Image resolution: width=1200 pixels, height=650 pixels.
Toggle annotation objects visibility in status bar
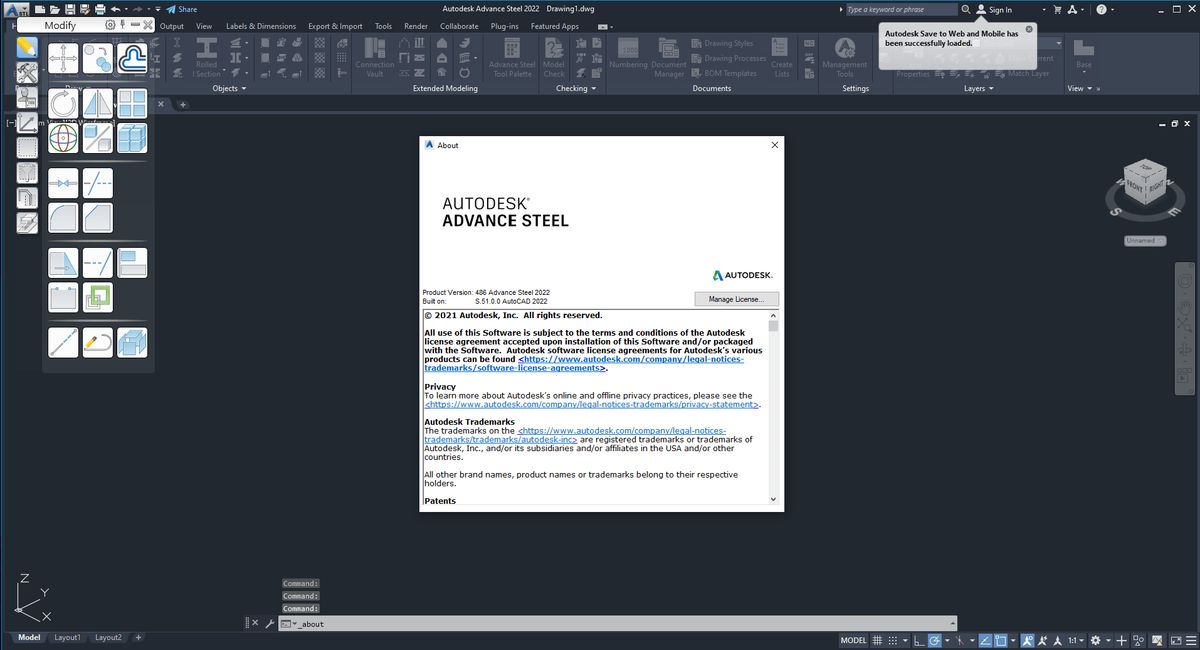[1026, 640]
